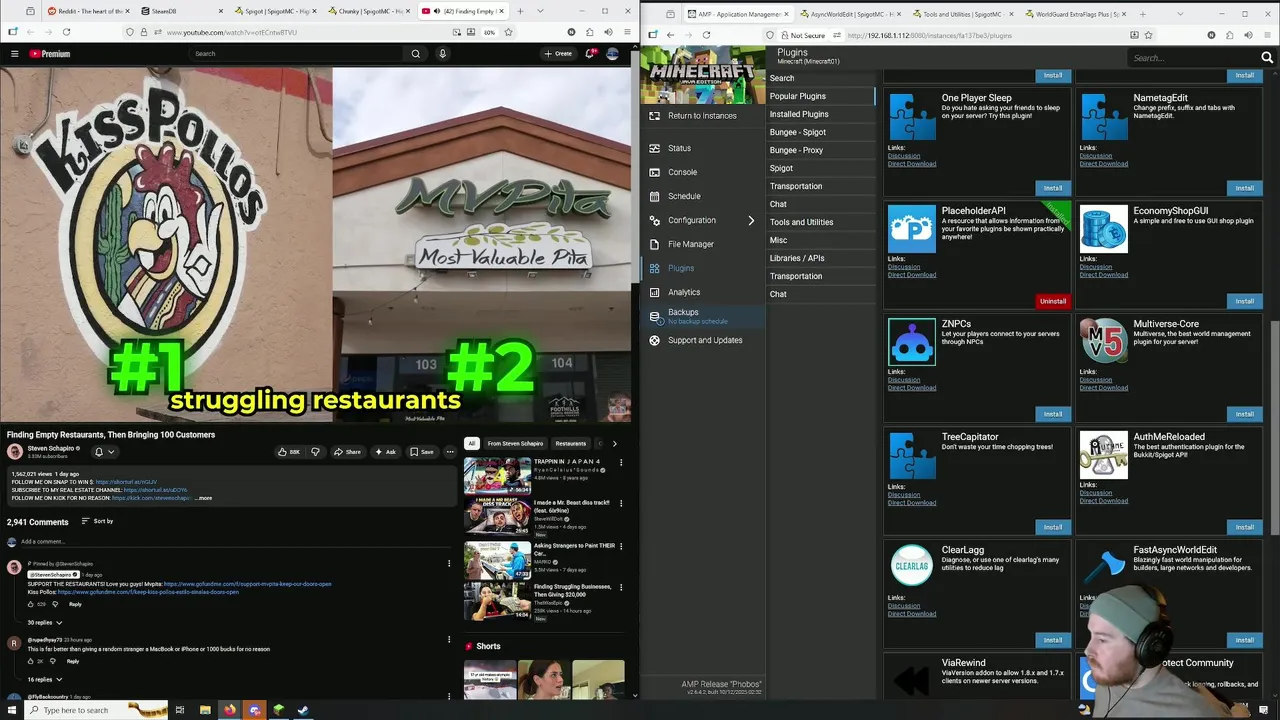The height and width of the screenshot is (720, 1280).
Task: Click the AMP search magnifier icon
Action: click(1267, 58)
